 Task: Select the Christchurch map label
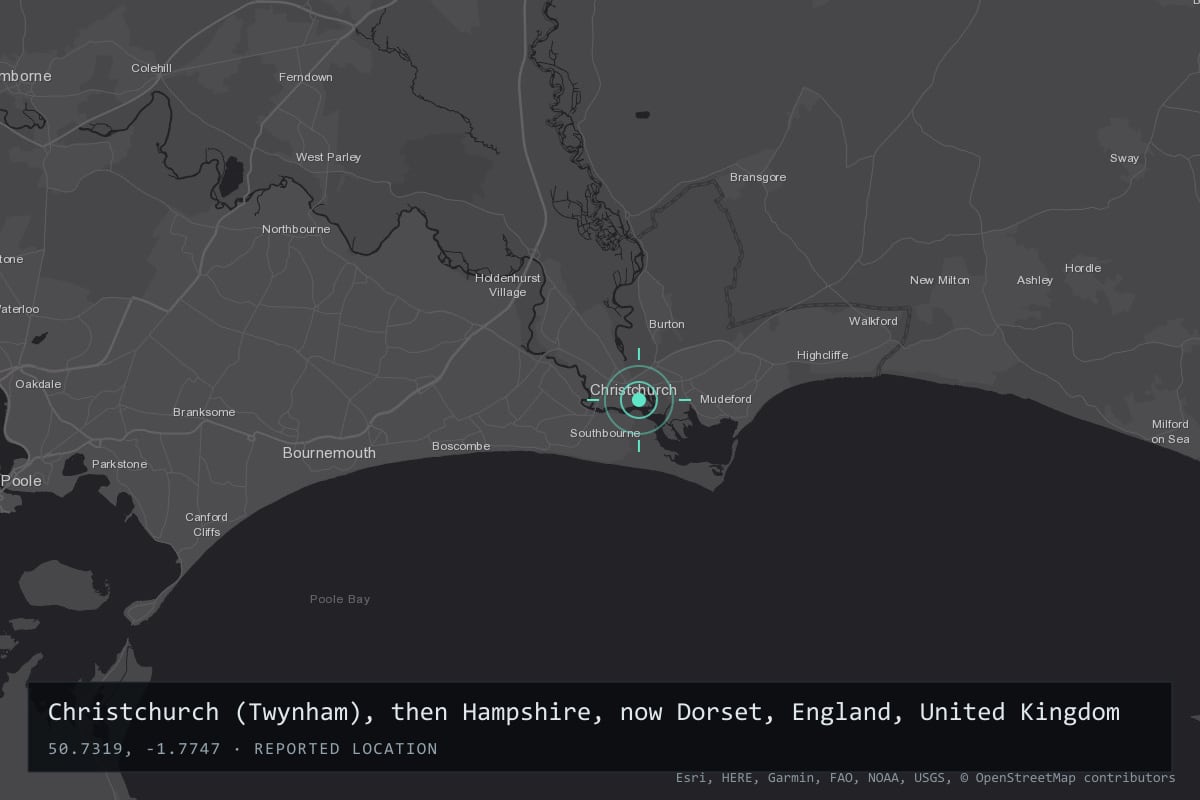(633, 390)
